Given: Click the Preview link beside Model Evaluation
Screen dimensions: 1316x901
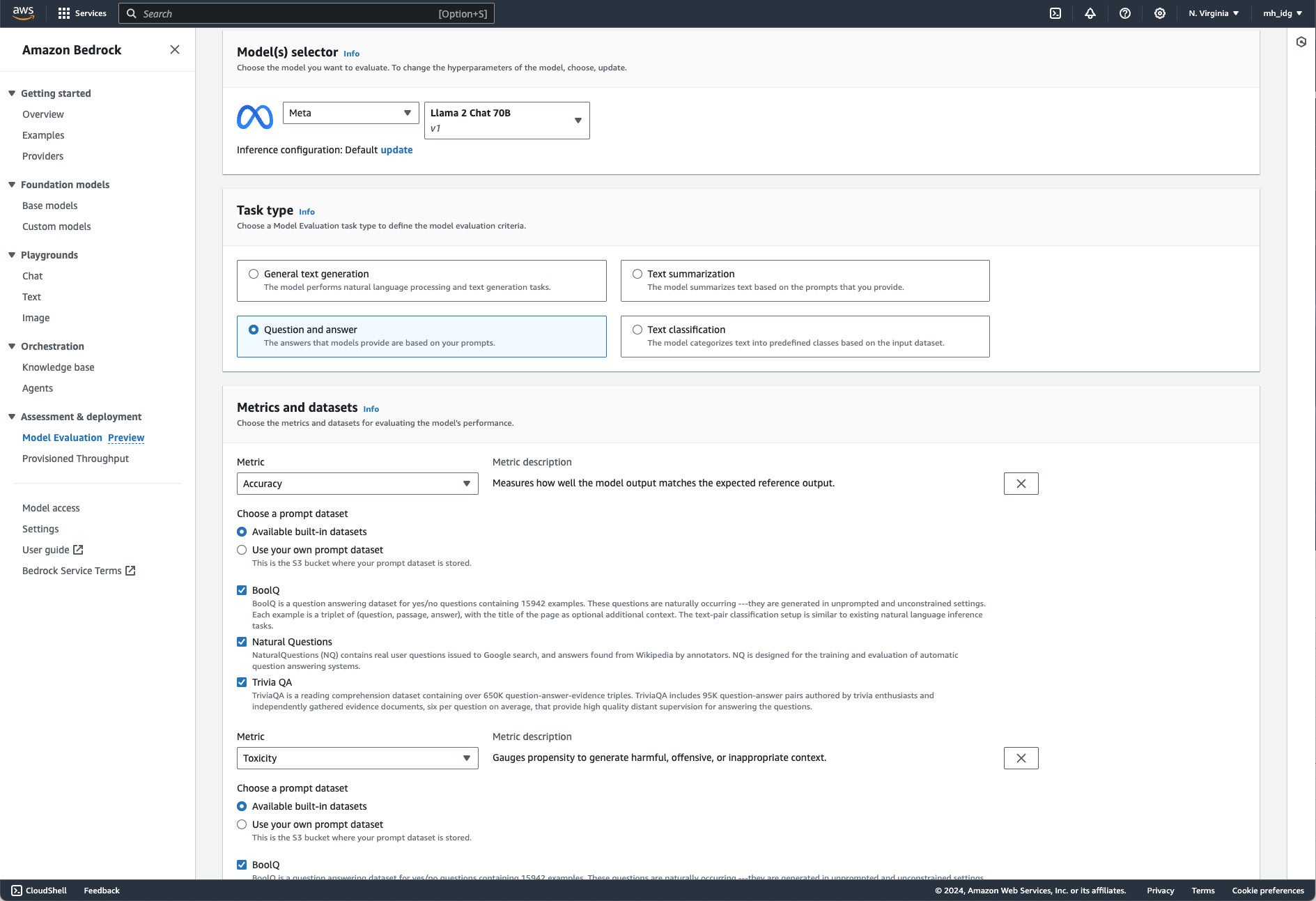Looking at the screenshot, I should tap(126, 438).
